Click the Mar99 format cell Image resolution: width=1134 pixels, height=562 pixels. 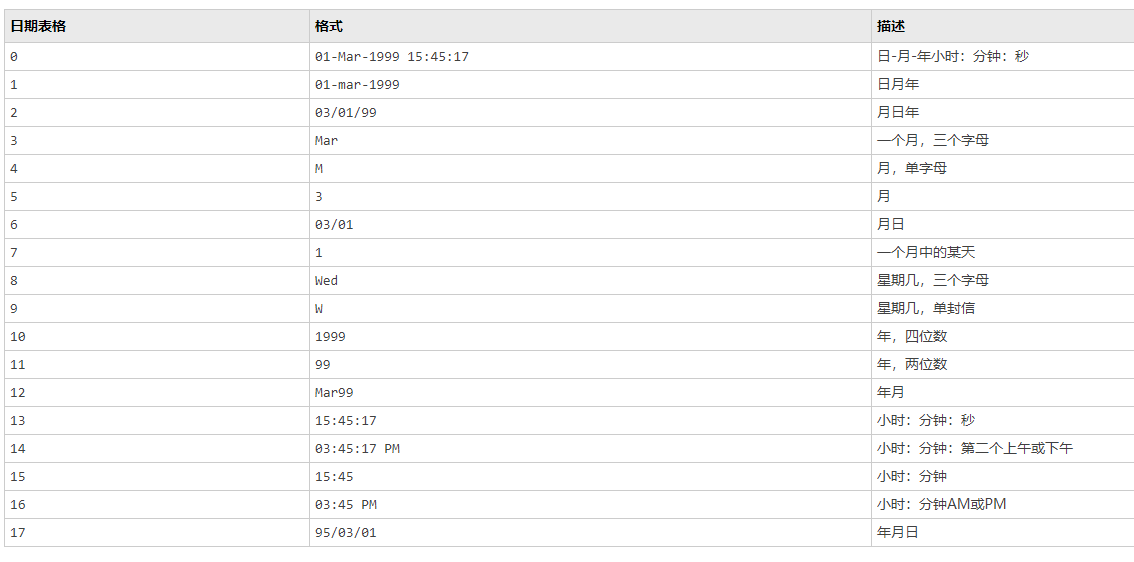pos(334,393)
